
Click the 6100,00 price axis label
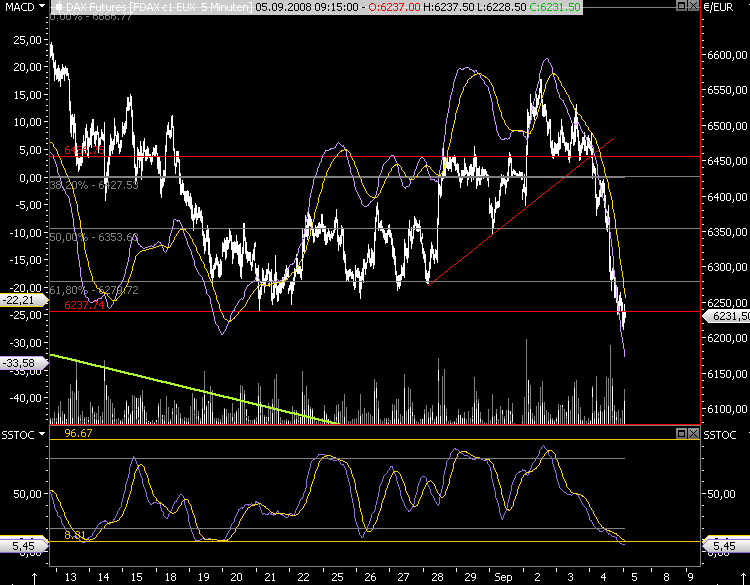pyautogui.click(x=727, y=409)
